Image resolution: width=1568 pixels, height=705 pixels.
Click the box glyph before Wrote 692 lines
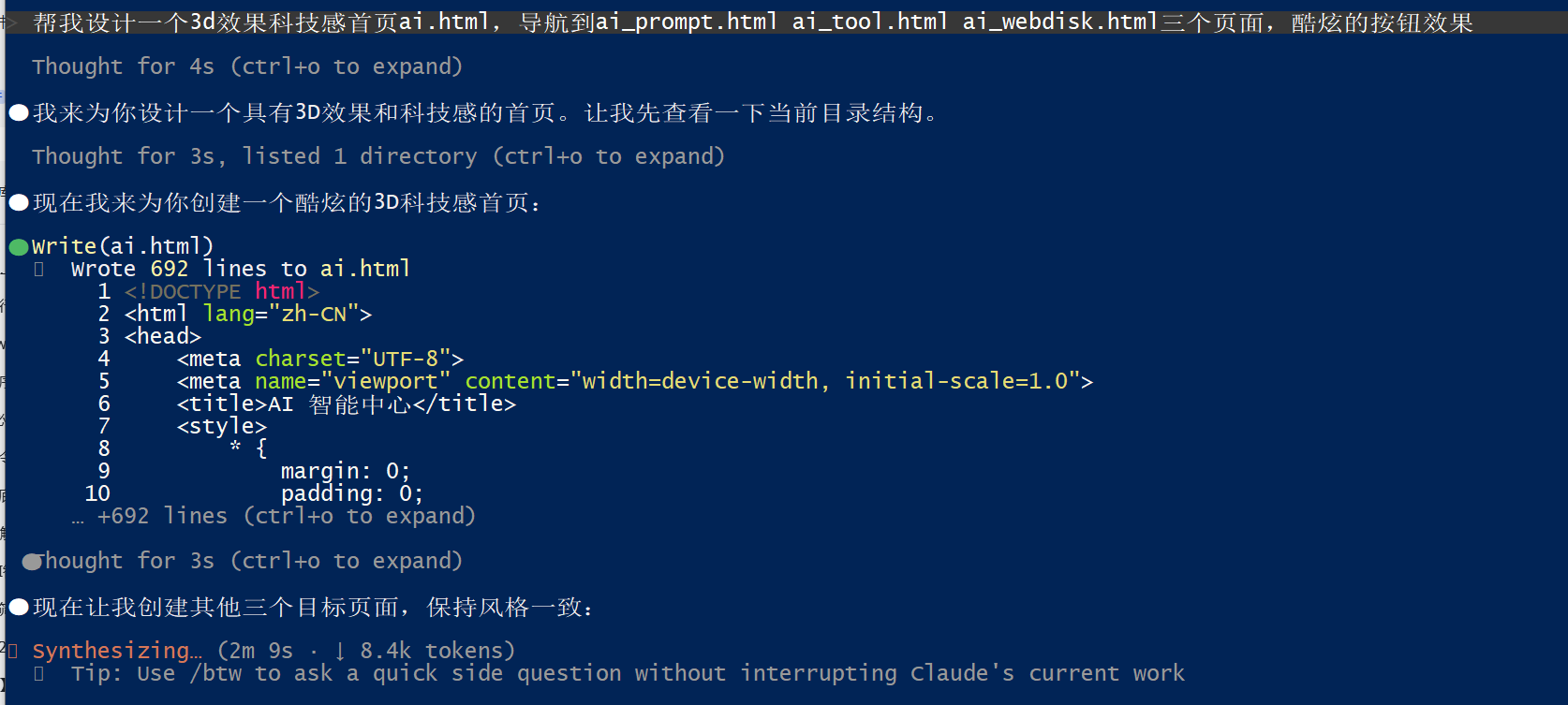tap(39, 270)
